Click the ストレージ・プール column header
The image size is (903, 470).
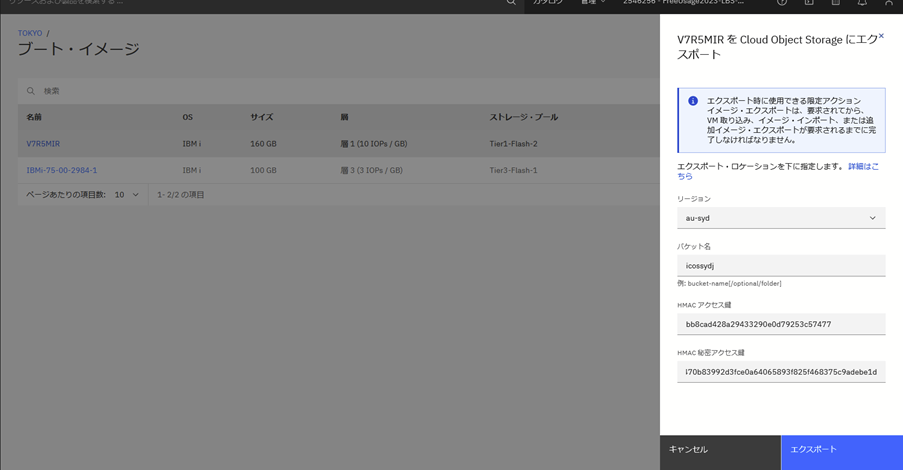(523, 117)
